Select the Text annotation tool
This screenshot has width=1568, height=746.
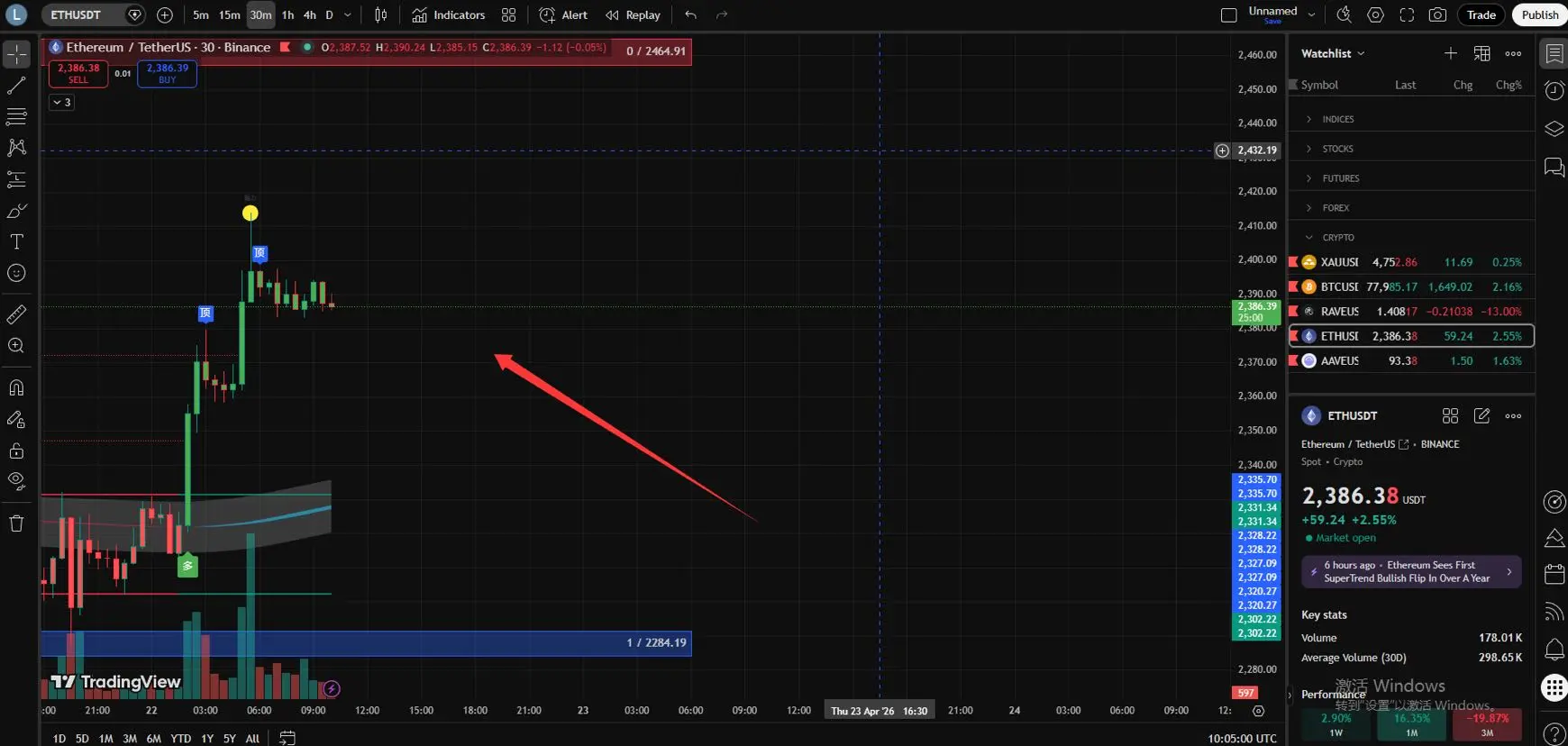(16, 241)
